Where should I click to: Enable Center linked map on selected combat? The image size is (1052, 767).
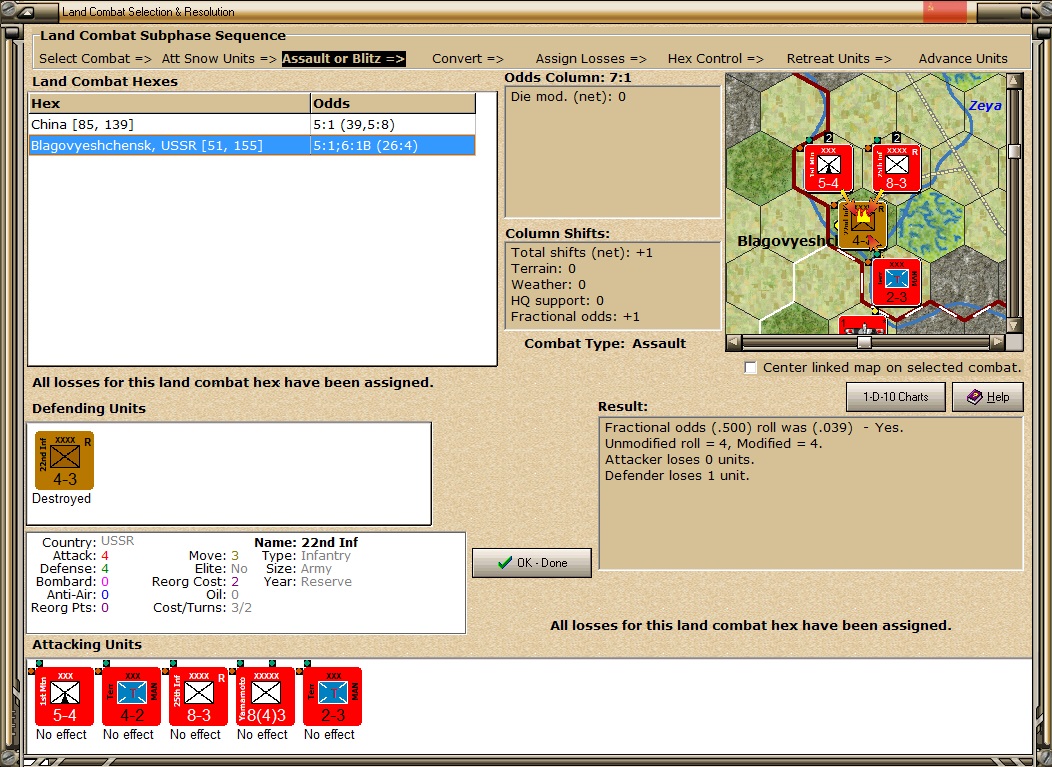click(x=751, y=368)
